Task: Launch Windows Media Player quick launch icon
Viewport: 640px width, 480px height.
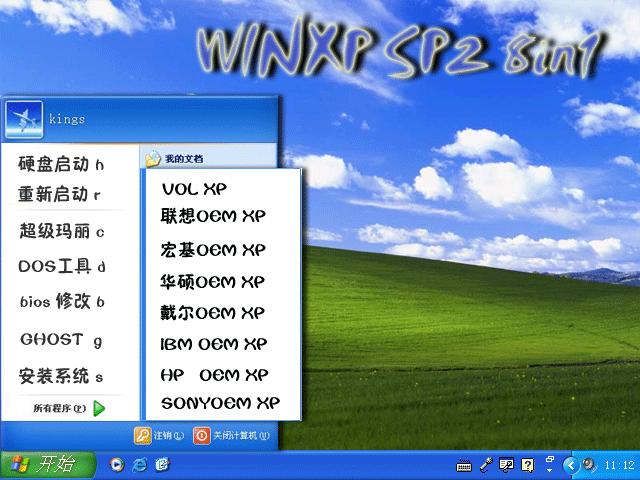Action: (x=117, y=465)
